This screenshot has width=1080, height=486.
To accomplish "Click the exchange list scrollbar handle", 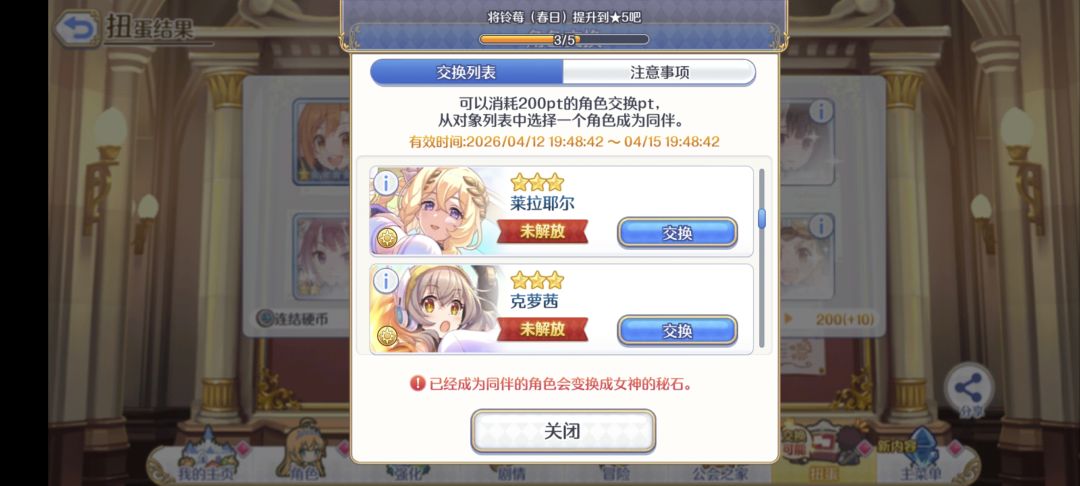I will point(762,218).
